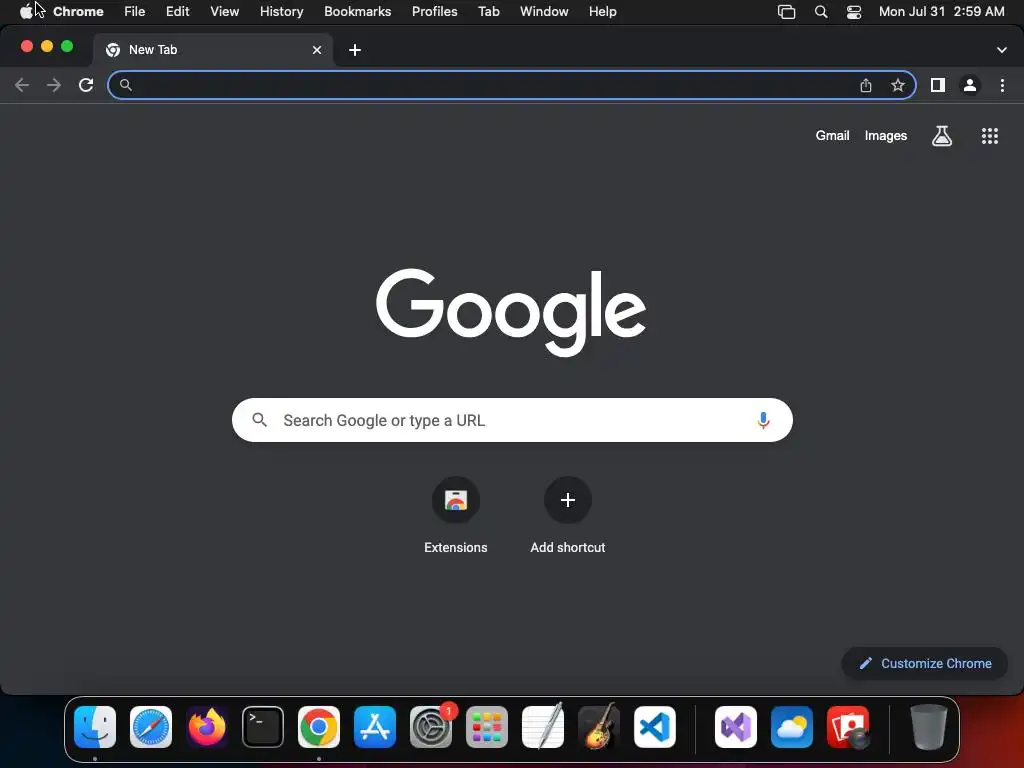Click the Customize Chrome button
This screenshot has height=768, width=1024.
[x=925, y=664]
